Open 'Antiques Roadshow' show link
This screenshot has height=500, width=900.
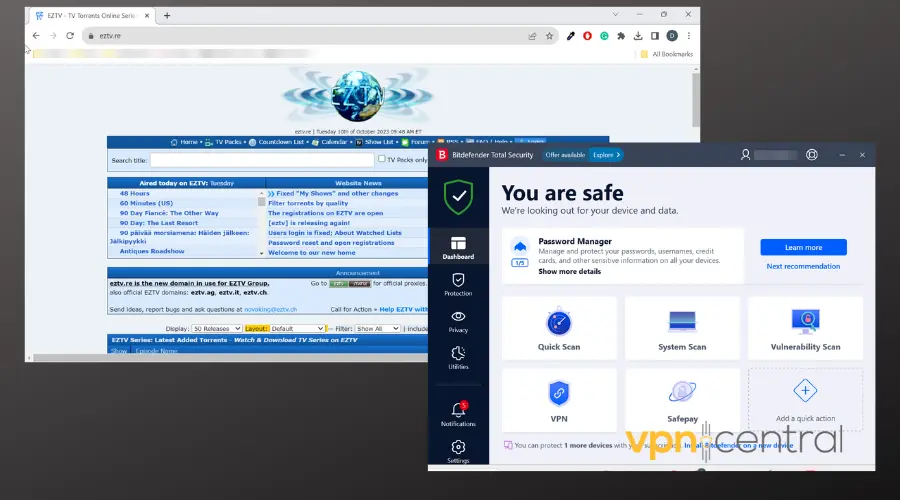(152, 251)
